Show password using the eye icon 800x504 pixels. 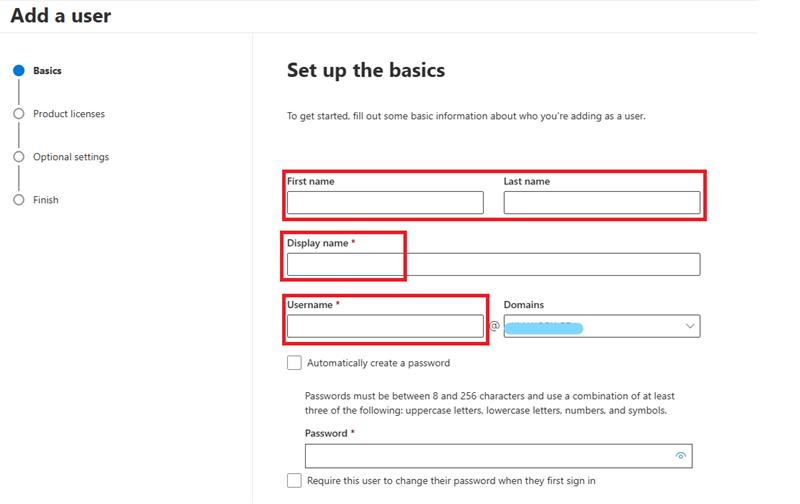(681, 456)
